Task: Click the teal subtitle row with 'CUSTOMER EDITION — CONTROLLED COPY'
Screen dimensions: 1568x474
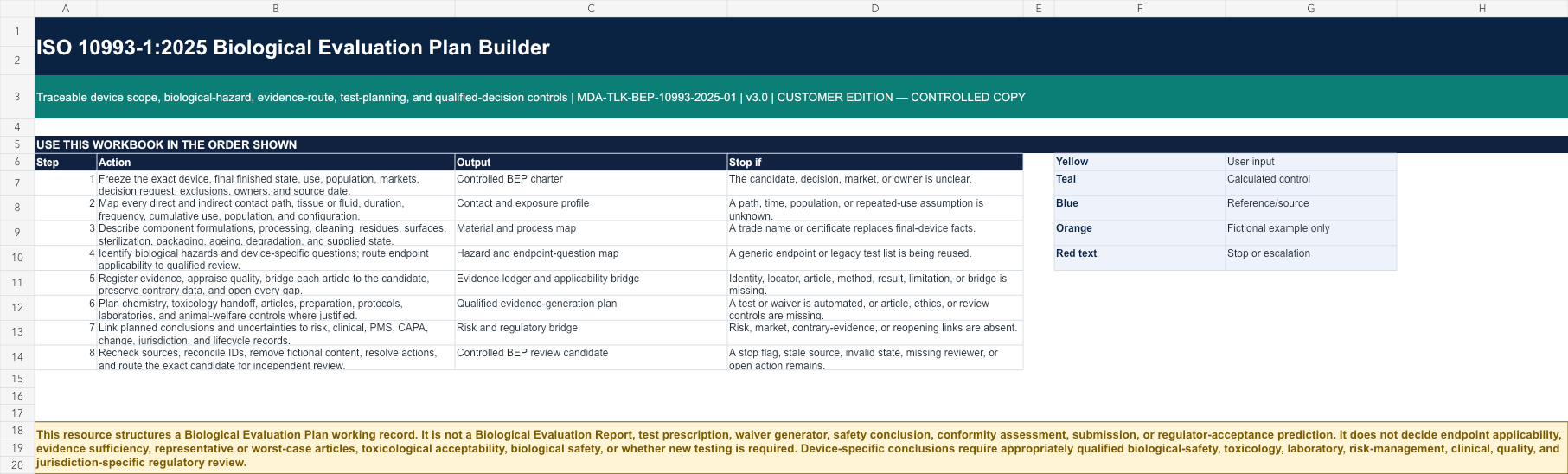Action: [801, 97]
